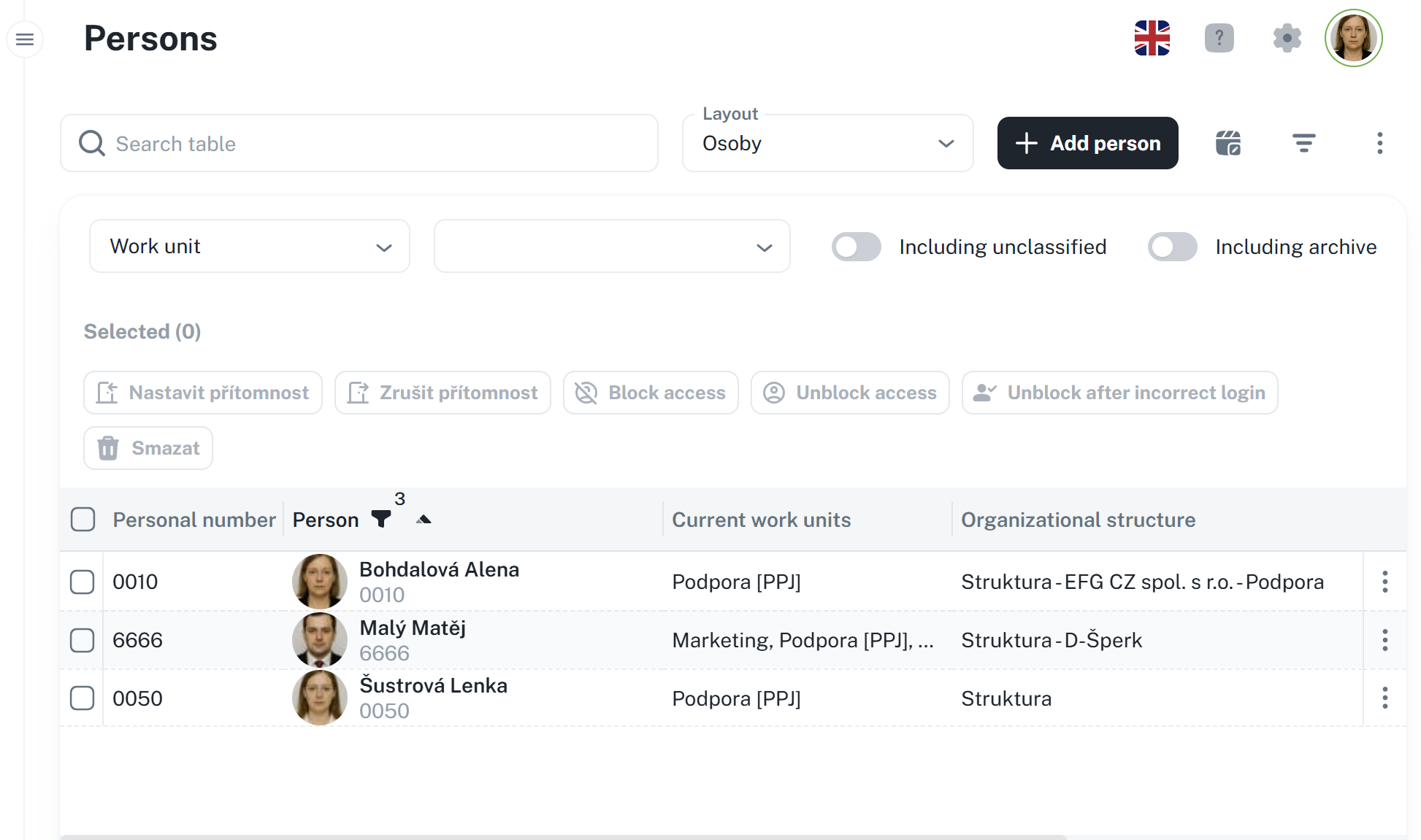The width and height of the screenshot is (1421, 840).
Task: Click the UK flag language icon
Action: [1152, 38]
